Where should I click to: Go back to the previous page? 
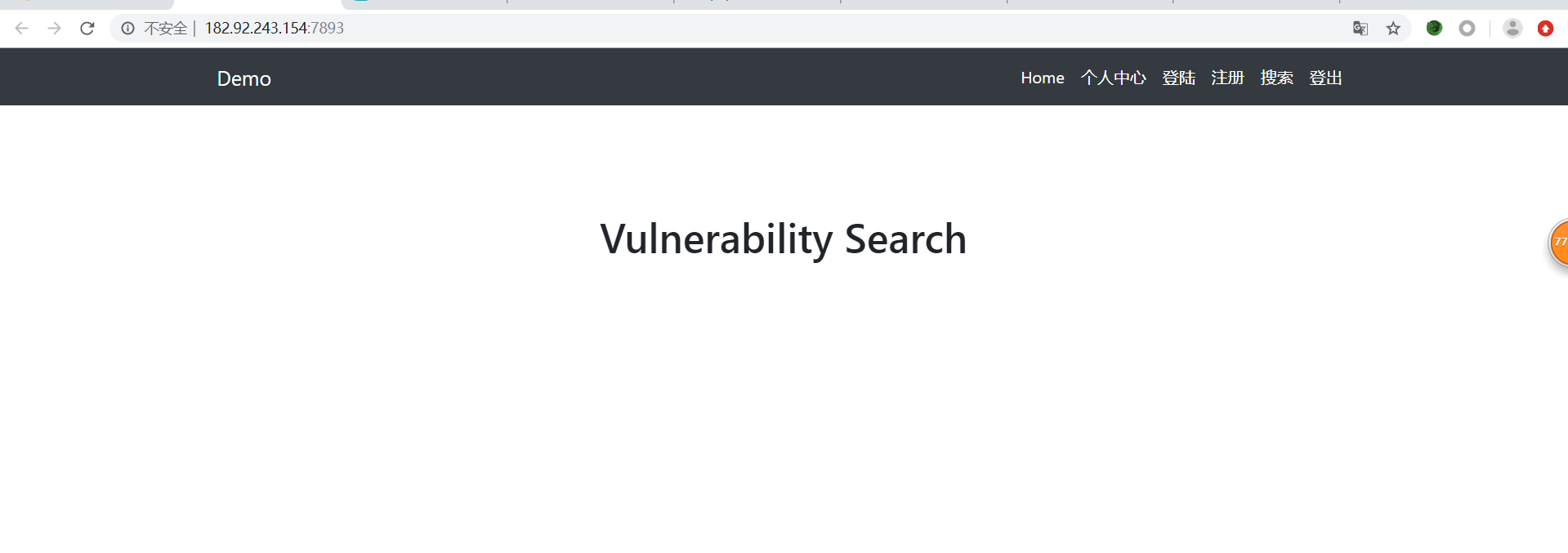22,29
